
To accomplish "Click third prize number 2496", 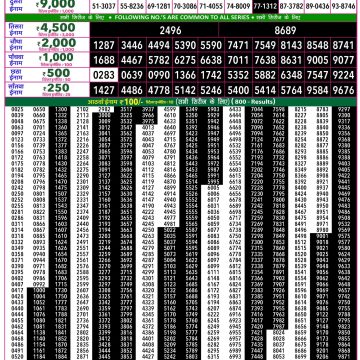I will tap(170, 31).
